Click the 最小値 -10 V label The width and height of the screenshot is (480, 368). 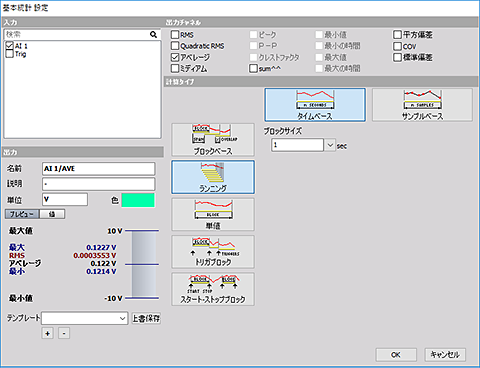(113, 298)
